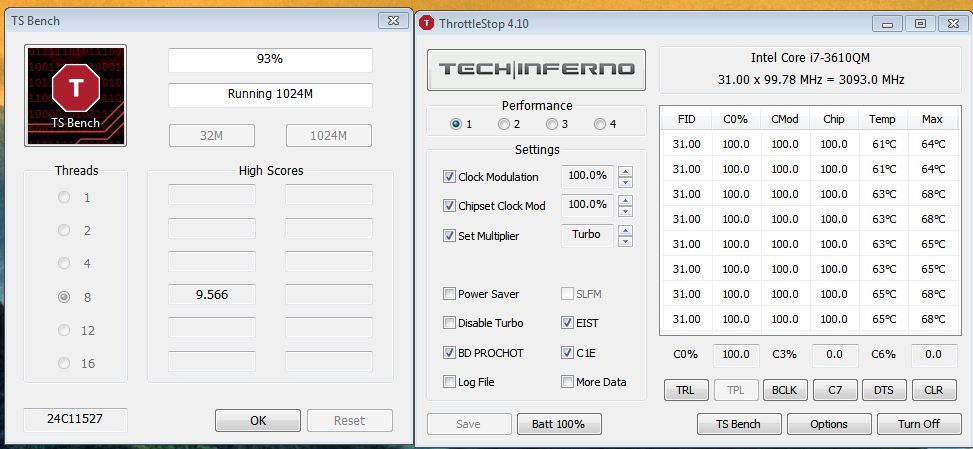Click the TS Bench stop-sign logo image
973x449 pixels.
click(75, 96)
